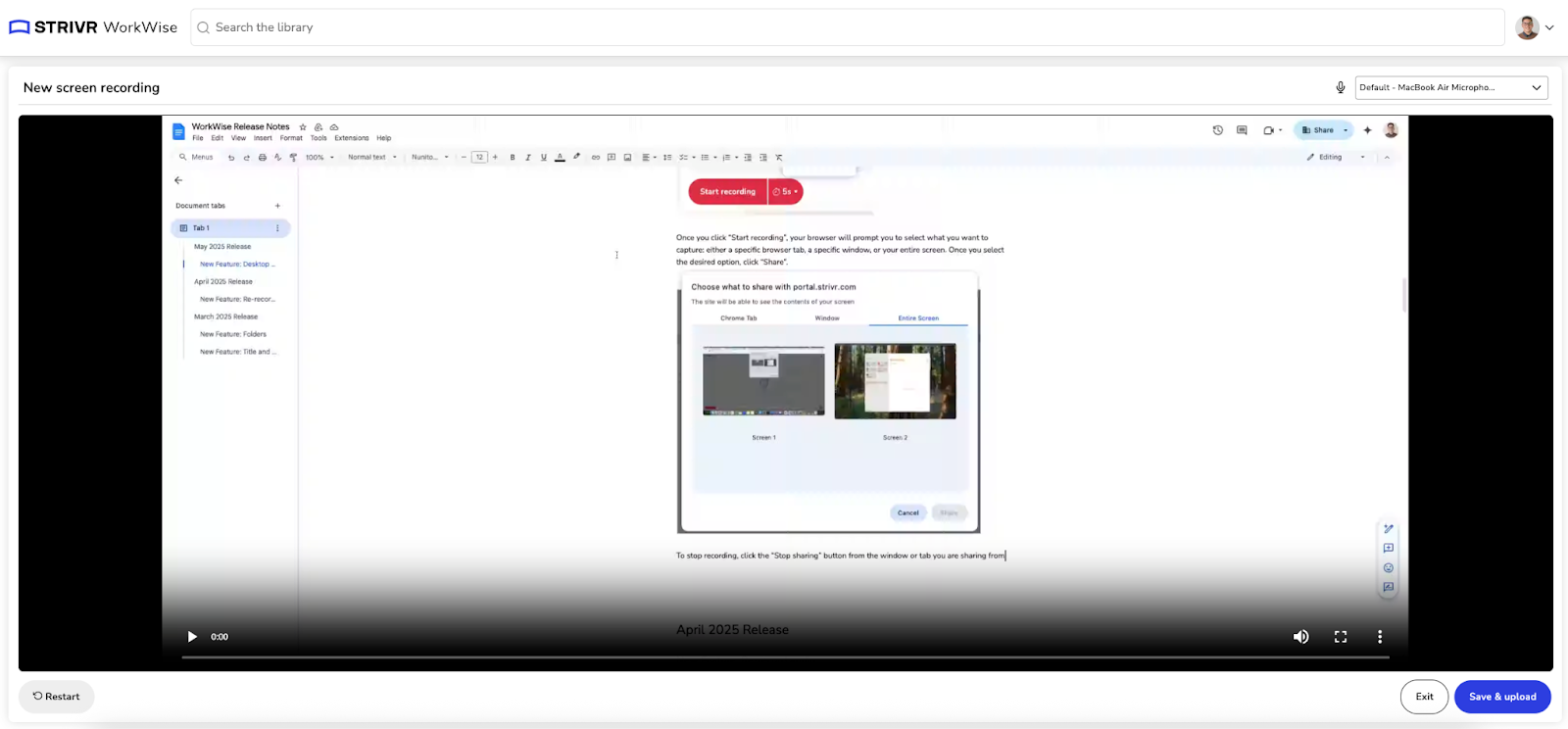Open the user profile avatar
This screenshot has height=729, width=1568.
(x=1527, y=27)
